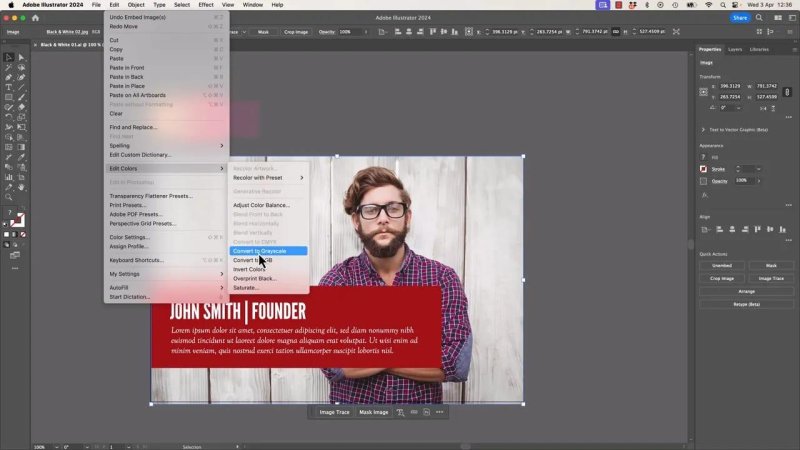Select the Paintbrush tool
Screen dimensions: 800x450
(x=21, y=97)
